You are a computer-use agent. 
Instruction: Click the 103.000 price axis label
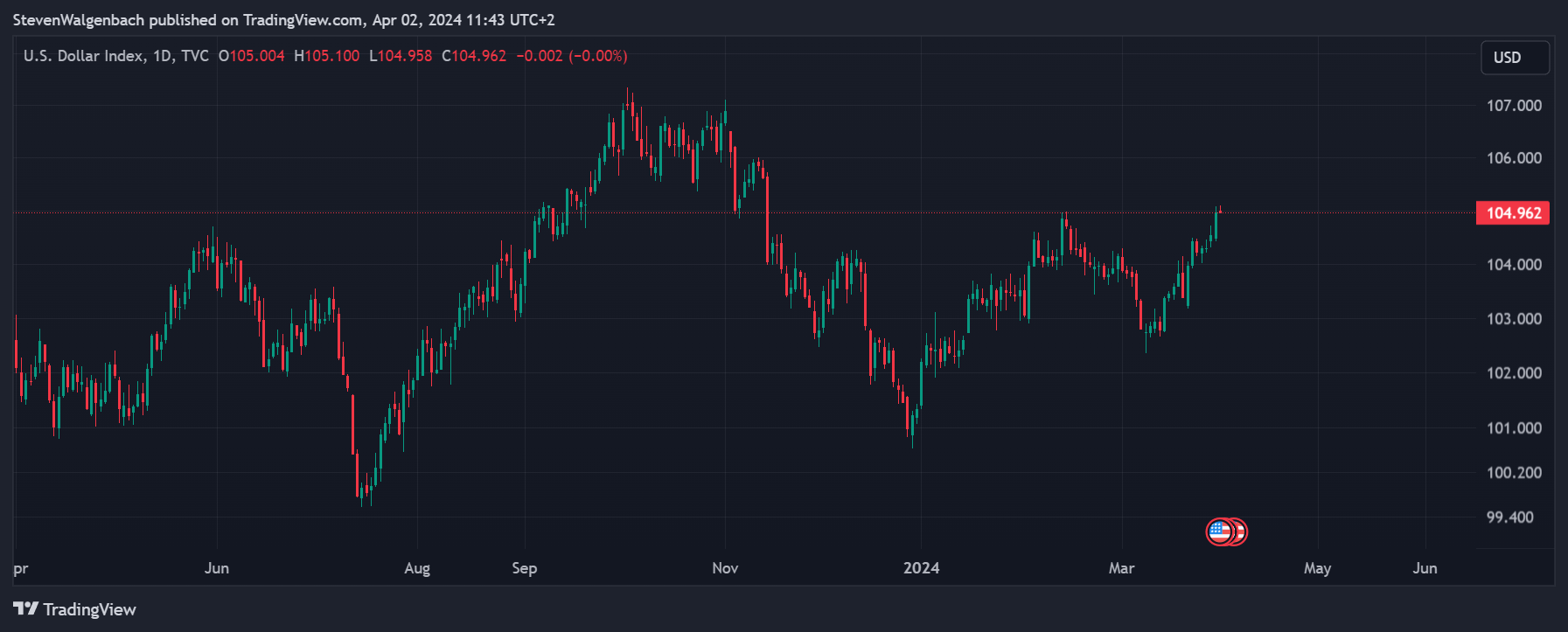pyautogui.click(x=1515, y=319)
